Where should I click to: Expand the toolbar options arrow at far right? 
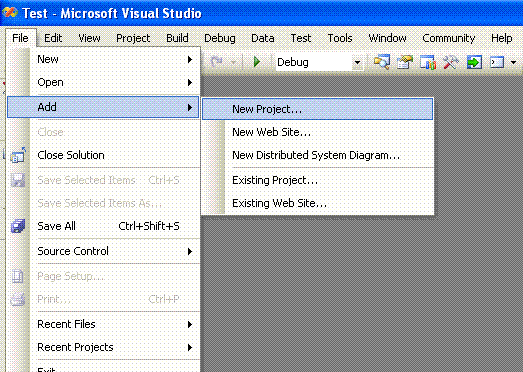coord(513,62)
